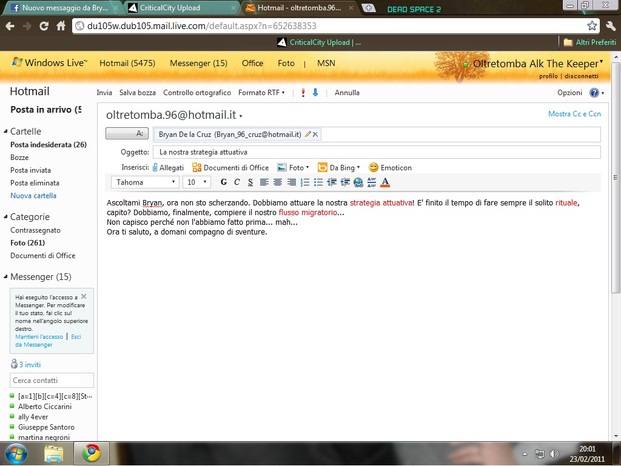Insert Documenti di Office
621x466 pixels.
tap(230, 167)
